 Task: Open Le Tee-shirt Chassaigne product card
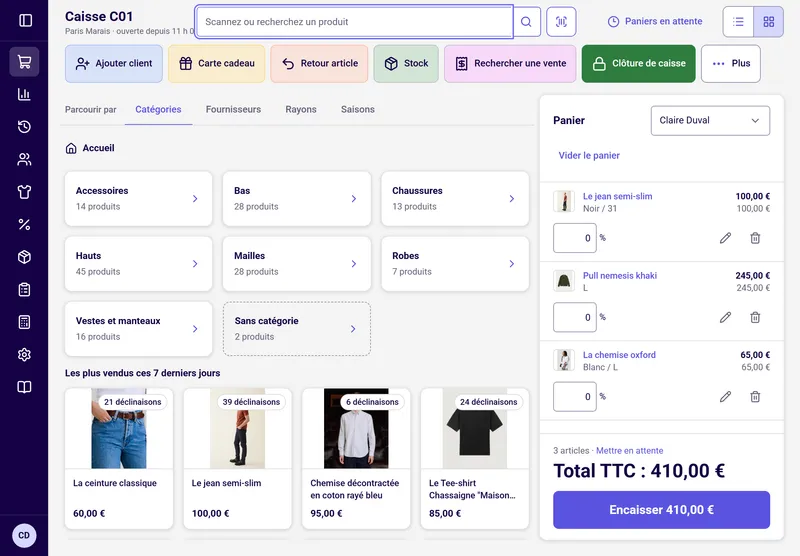click(474, 459)
